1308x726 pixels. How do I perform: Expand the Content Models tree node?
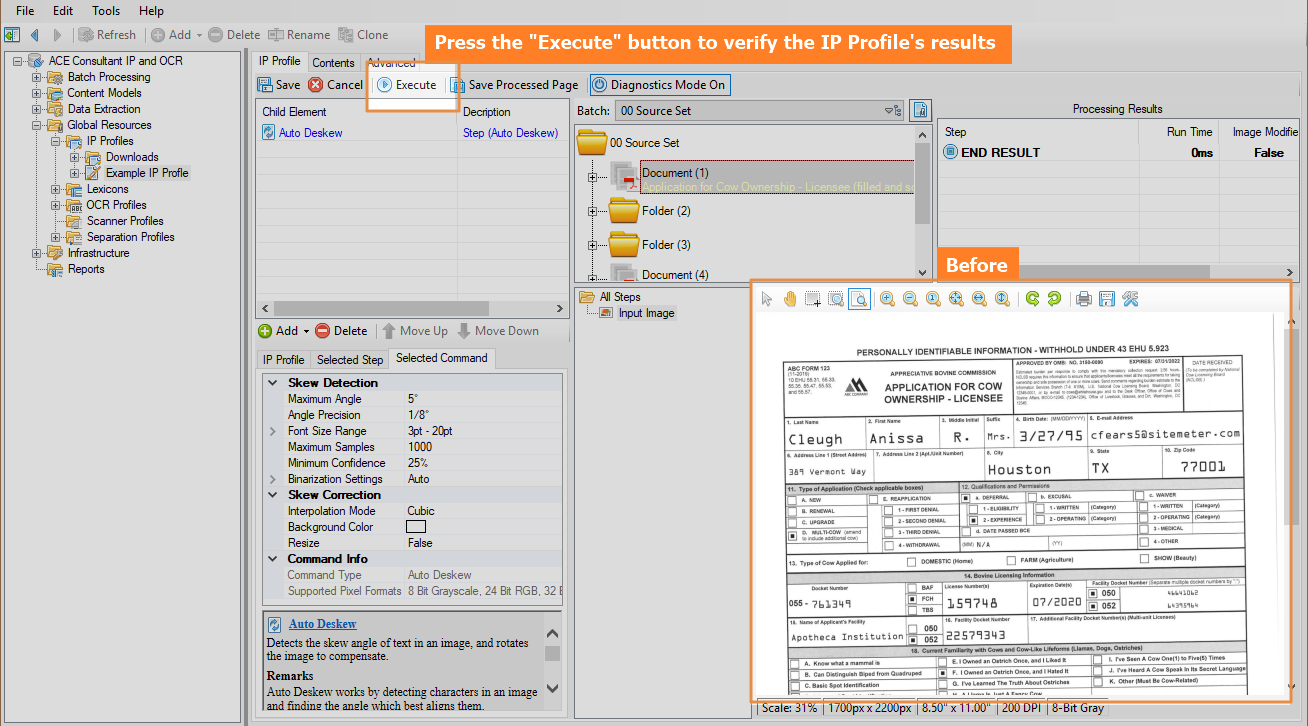pos(37,93)
